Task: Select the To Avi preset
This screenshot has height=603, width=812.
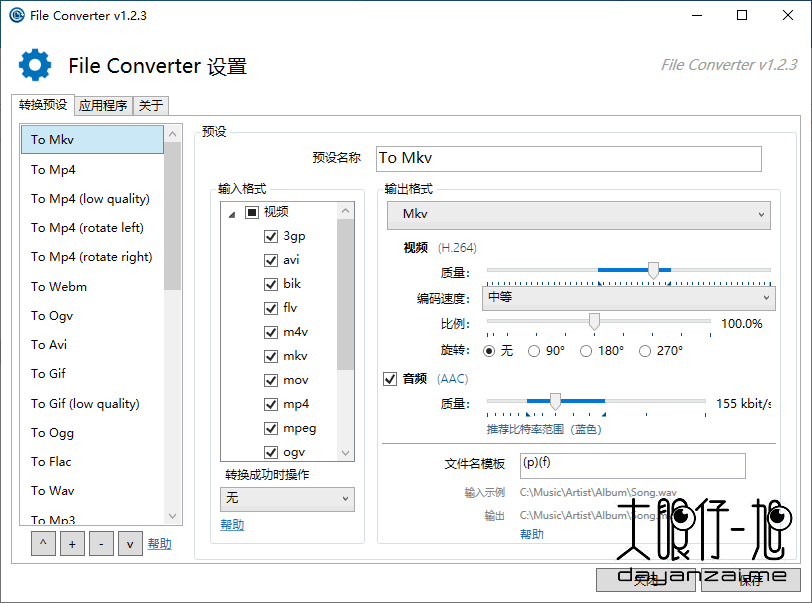Action: 92,344
